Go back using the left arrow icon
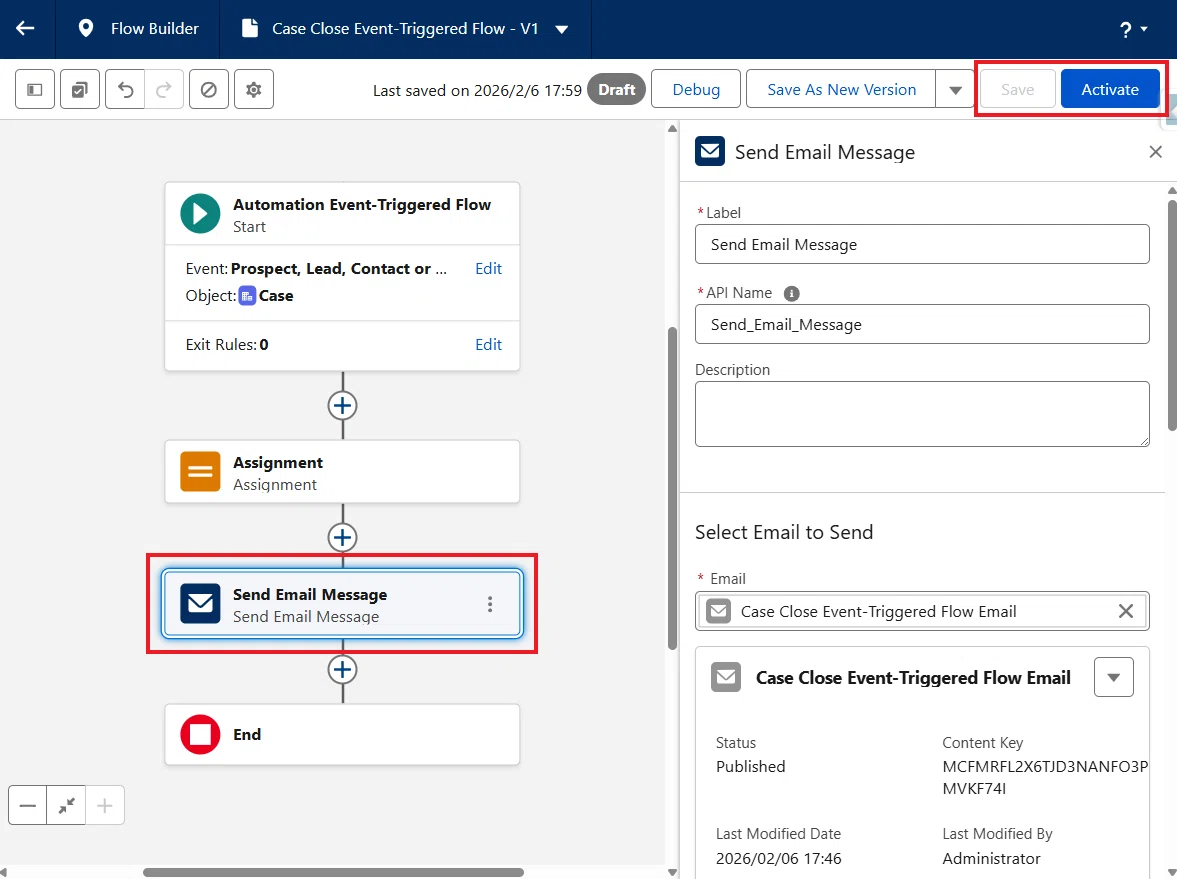The width and height of the screenshot is (1177, 879). click(26, 29)
